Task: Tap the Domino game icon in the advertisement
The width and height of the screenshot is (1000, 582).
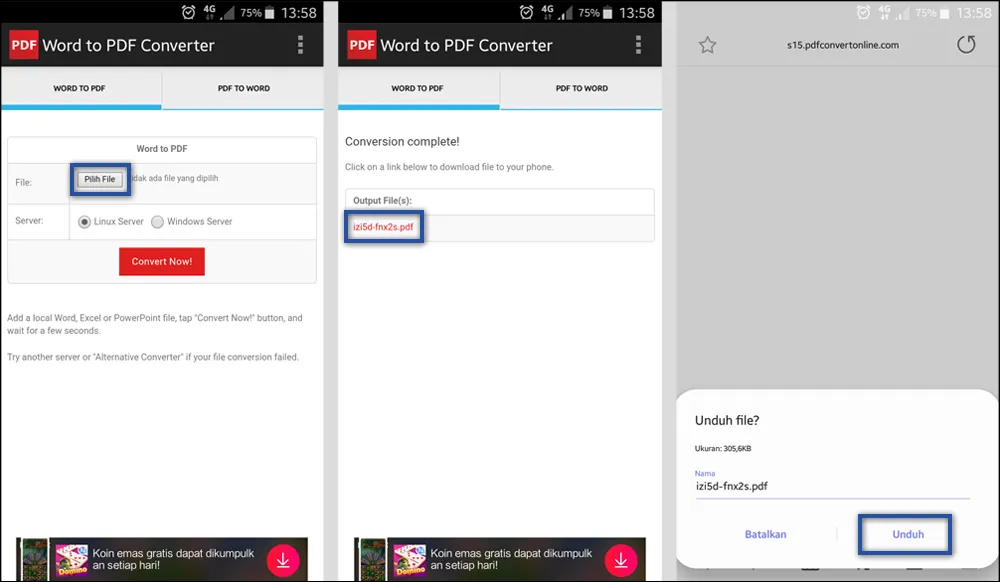Action: point(71,560)
